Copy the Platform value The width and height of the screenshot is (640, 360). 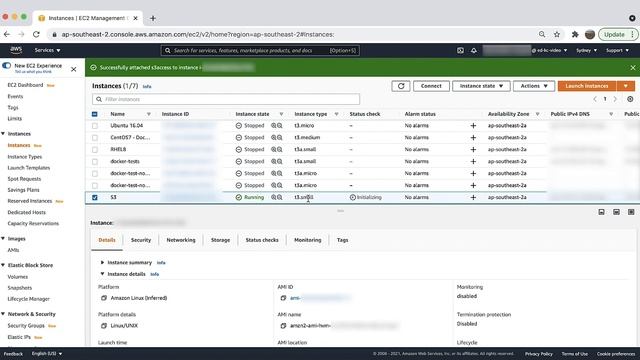104,298
